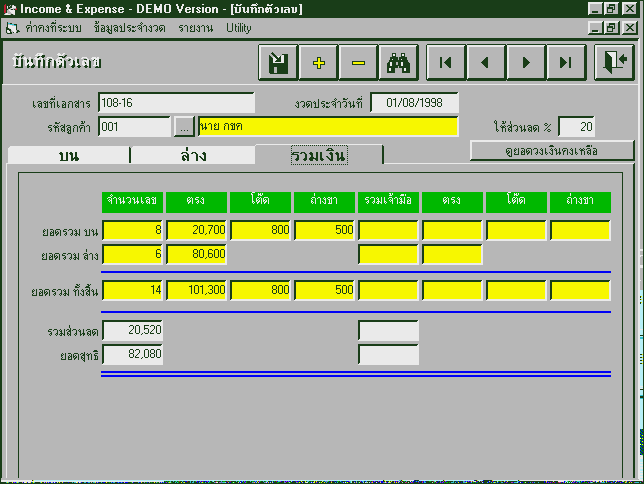Go to the next record

point(526,62)
